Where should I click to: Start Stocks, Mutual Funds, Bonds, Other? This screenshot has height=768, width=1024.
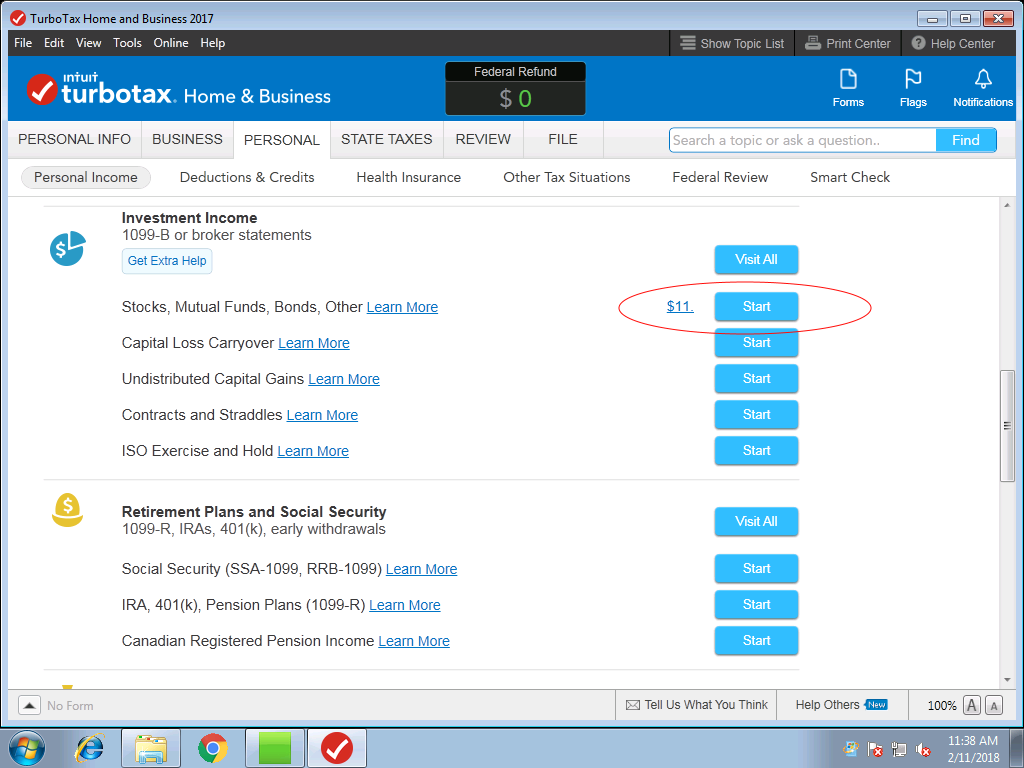pyautogui.click(x=756, y=307)
